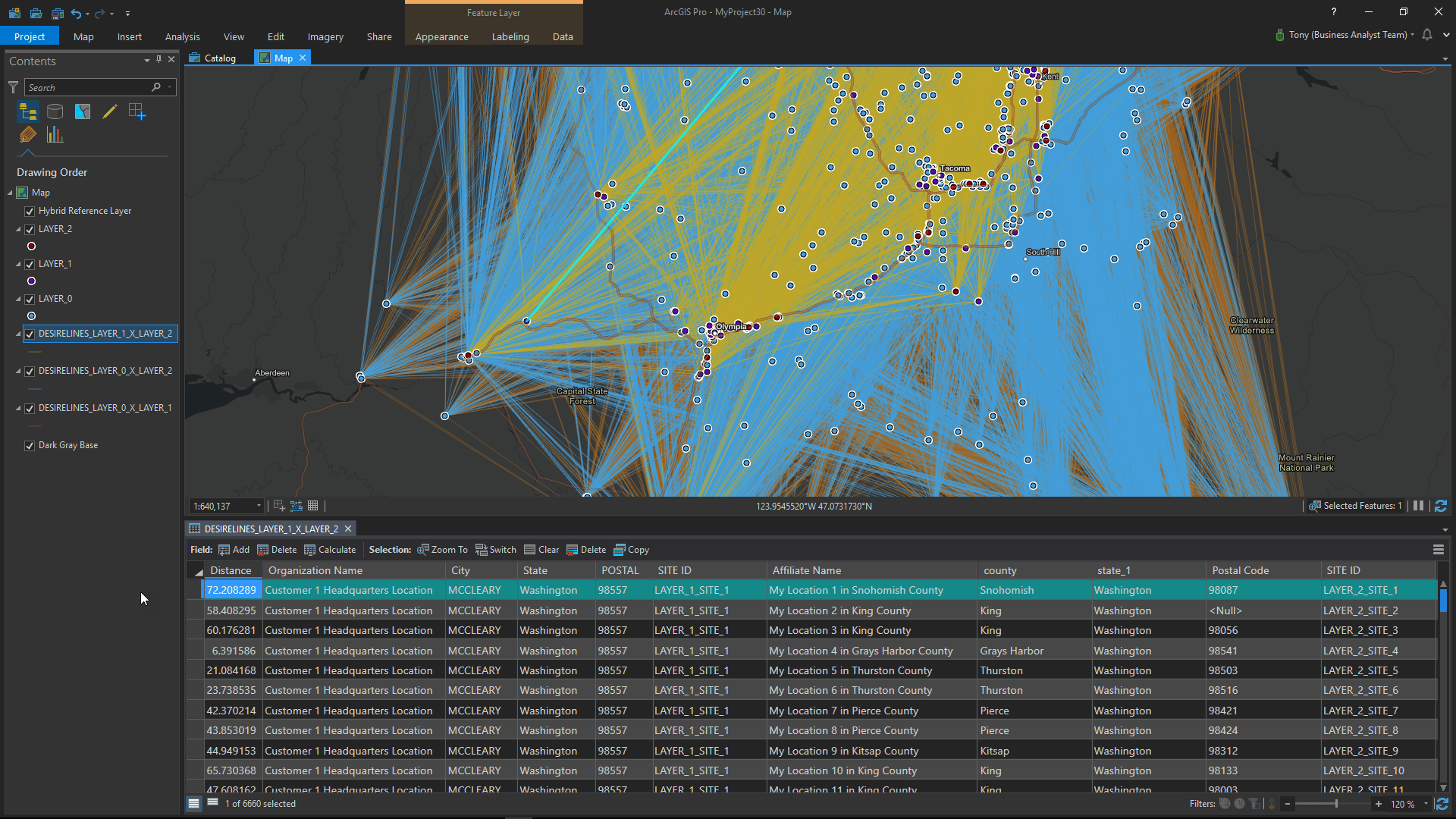Uncheck Hybrid Reference Layer visibility

pyautogui.click(x=30, y=212)
